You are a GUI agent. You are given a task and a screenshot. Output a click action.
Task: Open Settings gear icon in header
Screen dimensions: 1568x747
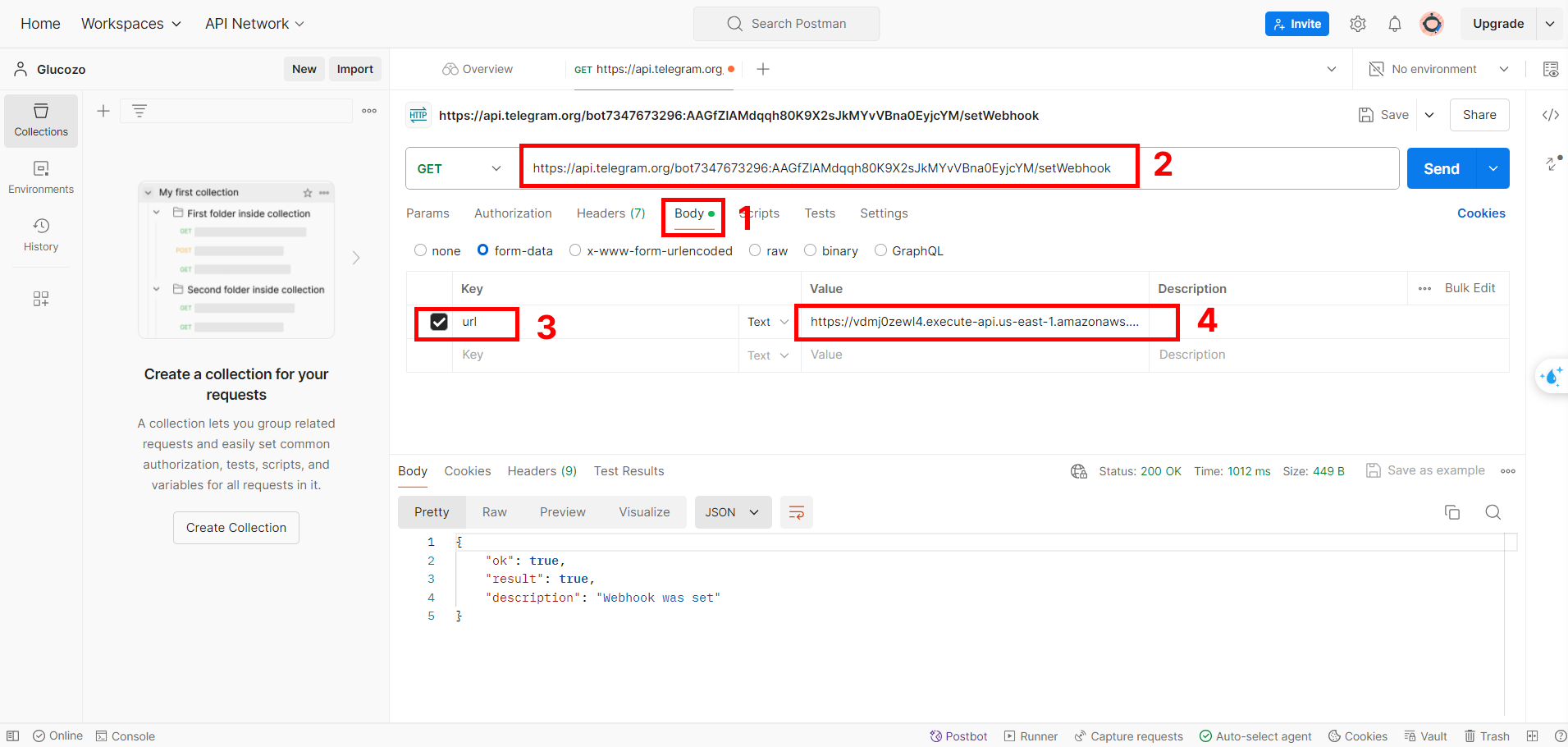coord(1358,24)
